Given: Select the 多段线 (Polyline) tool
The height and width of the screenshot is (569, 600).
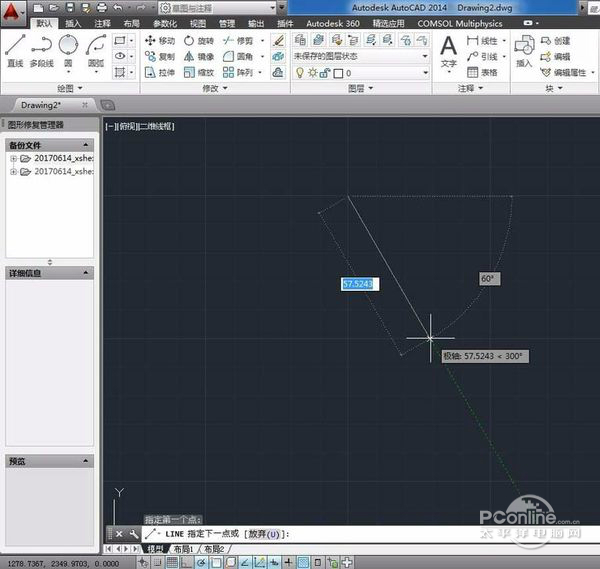Looking at the screenshot, I should point(41,49).
